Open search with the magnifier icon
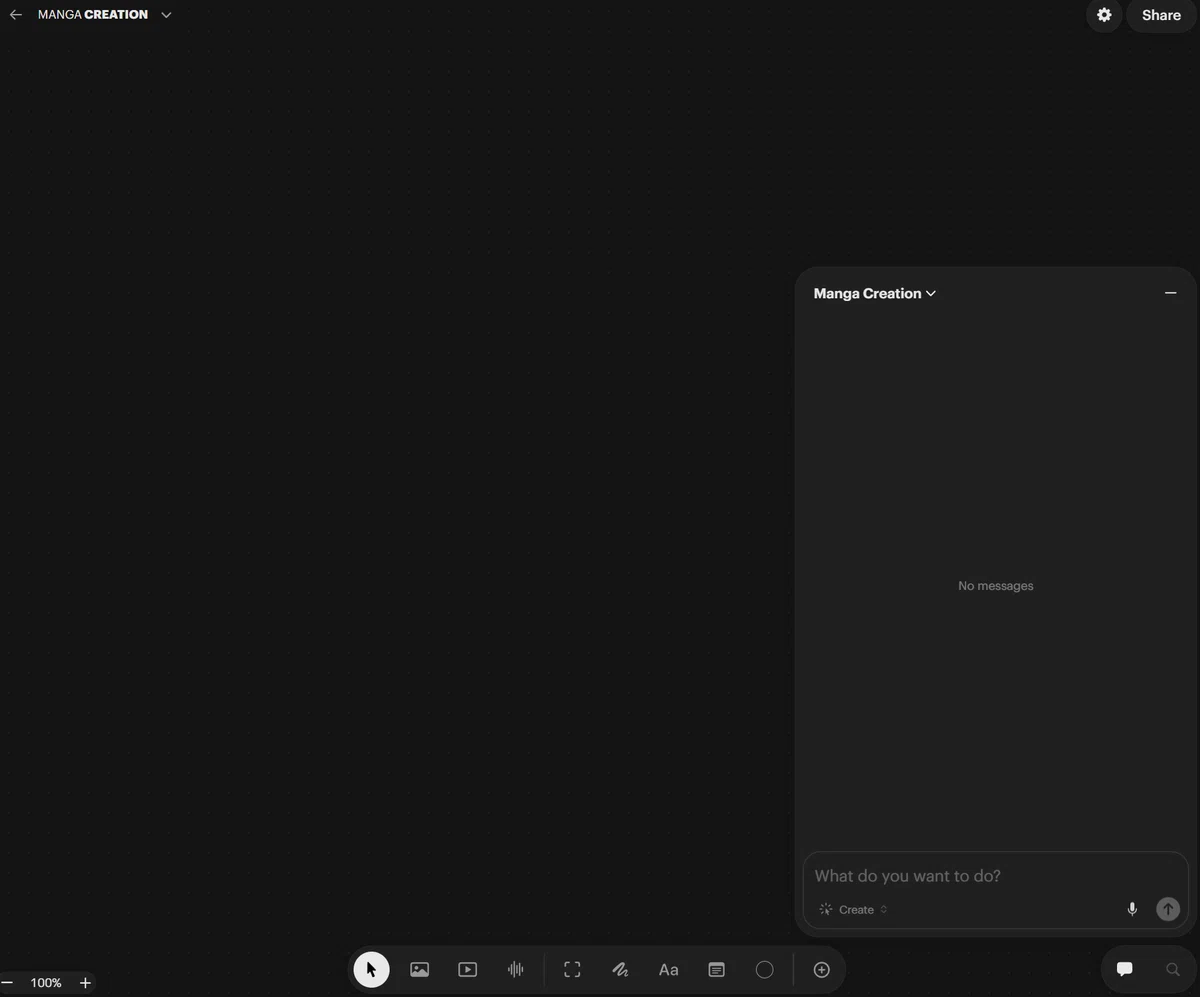Viewport: 1200px width, 997px height. click(x=1172, y=969)
